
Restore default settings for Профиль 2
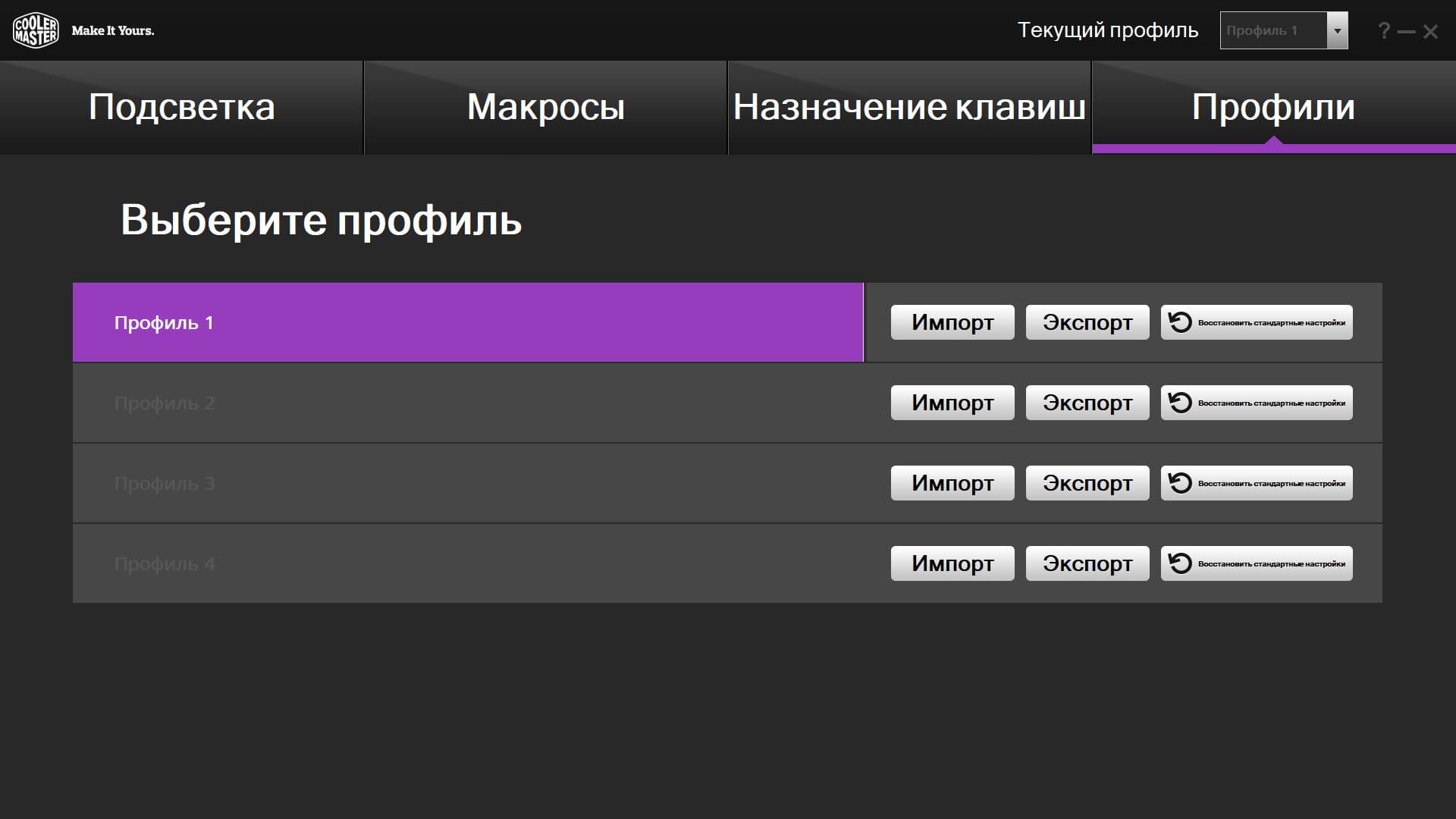[x=1256, y=403]
